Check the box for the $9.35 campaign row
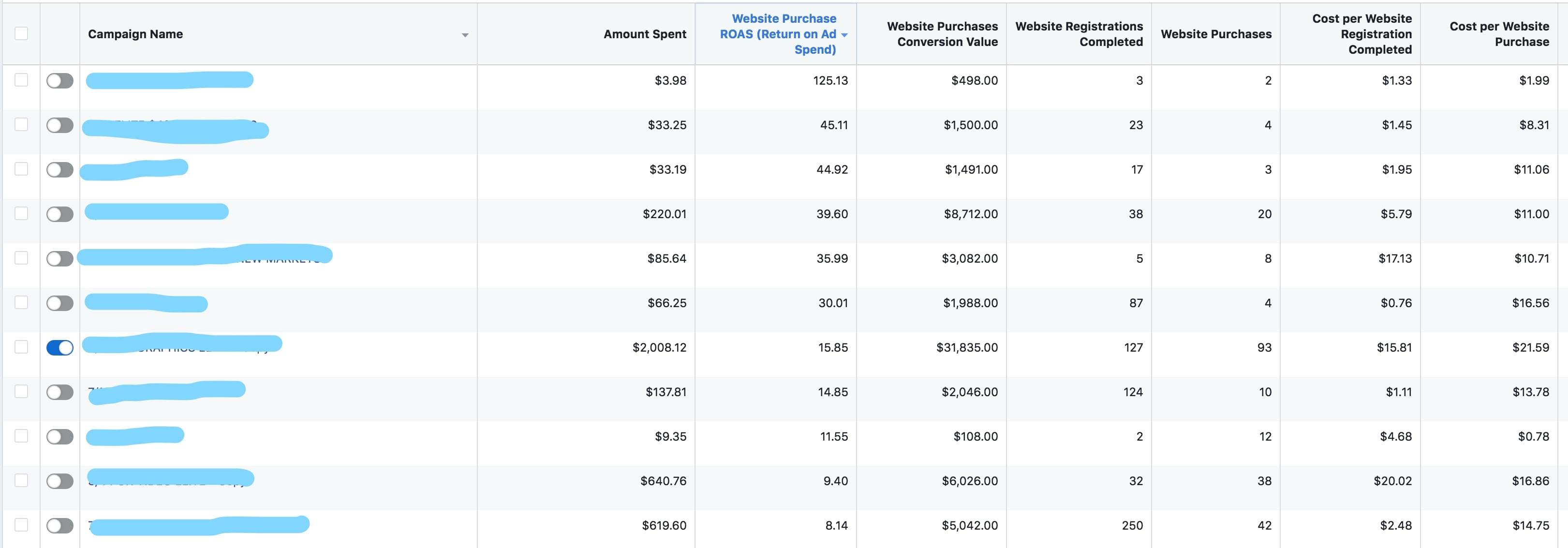The width and height of the screenshot is (1568, 548). (21, 435)
